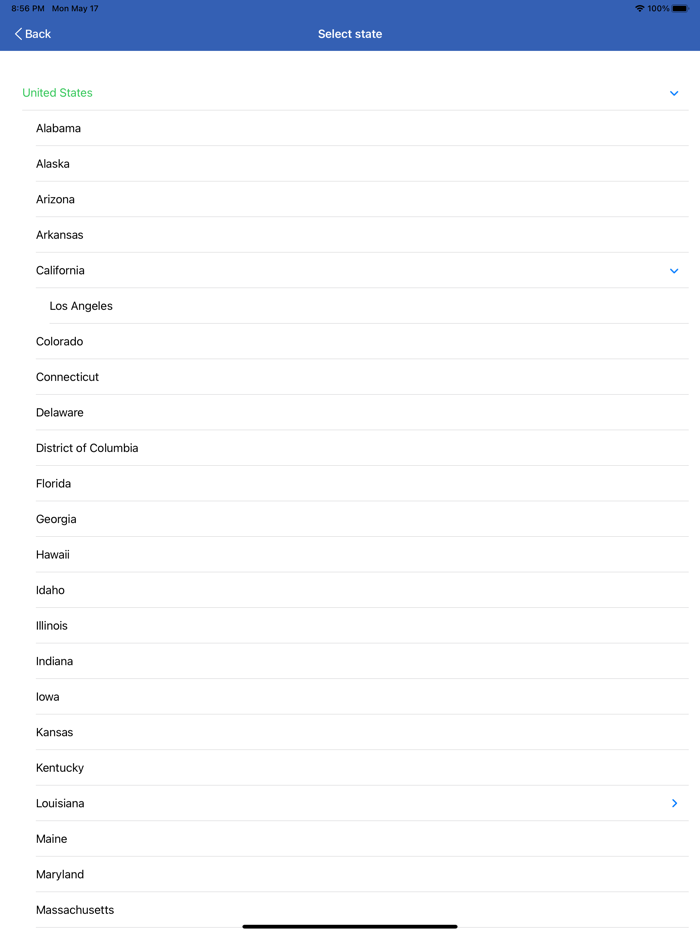Select Kentucky from the state list
700x934 pixels.
coord(59,767)
